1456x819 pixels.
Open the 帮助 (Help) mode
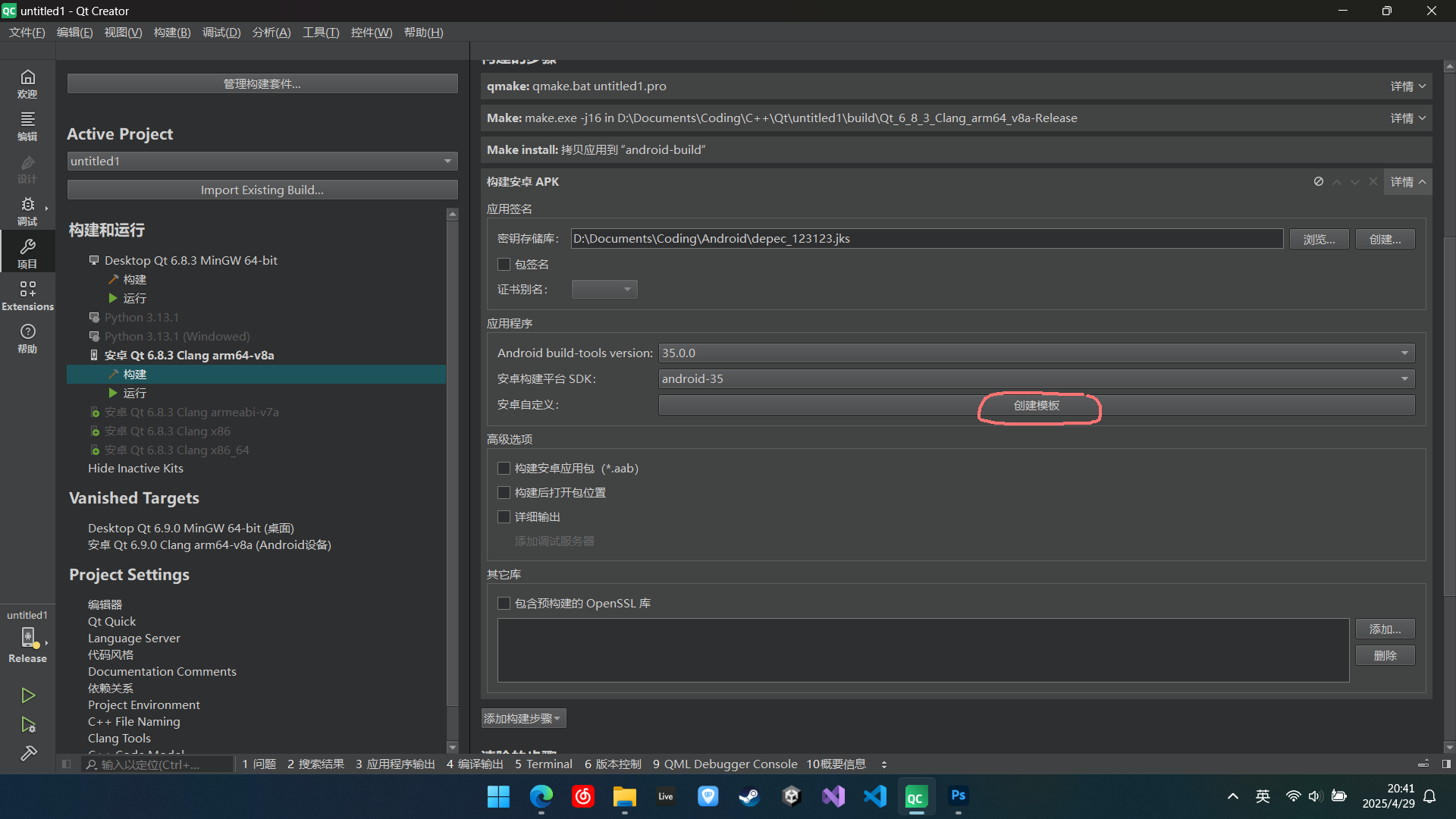pos(27,338)
